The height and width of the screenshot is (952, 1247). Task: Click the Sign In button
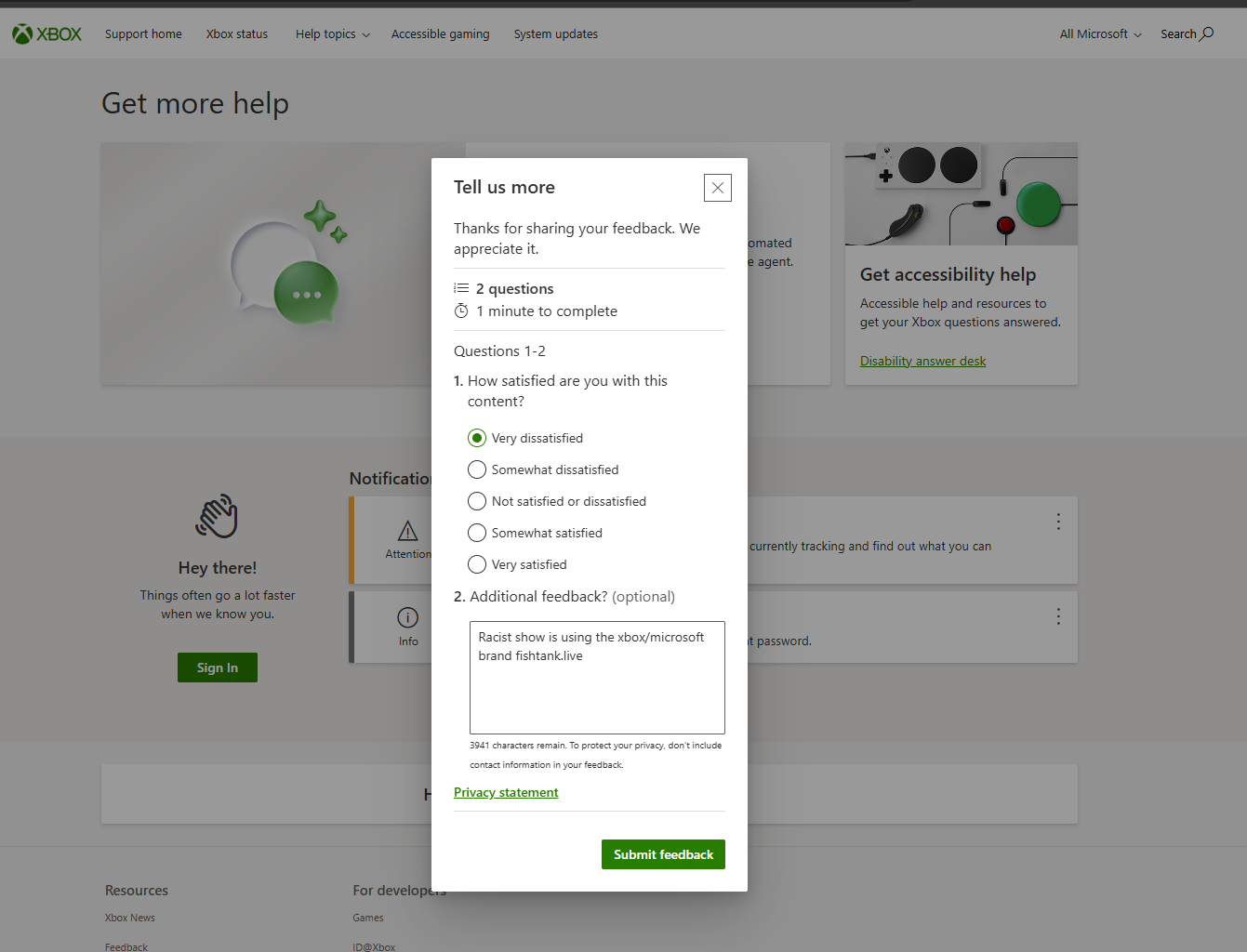pyautogui.click(x=218, y=668)
